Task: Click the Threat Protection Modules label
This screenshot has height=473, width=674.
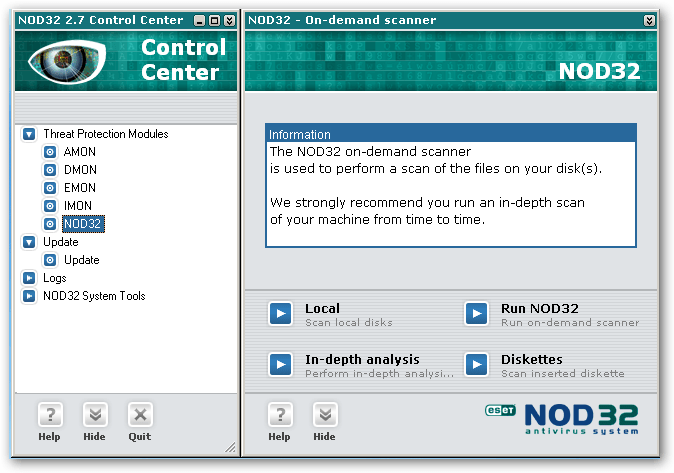Action: coord(106,134)
